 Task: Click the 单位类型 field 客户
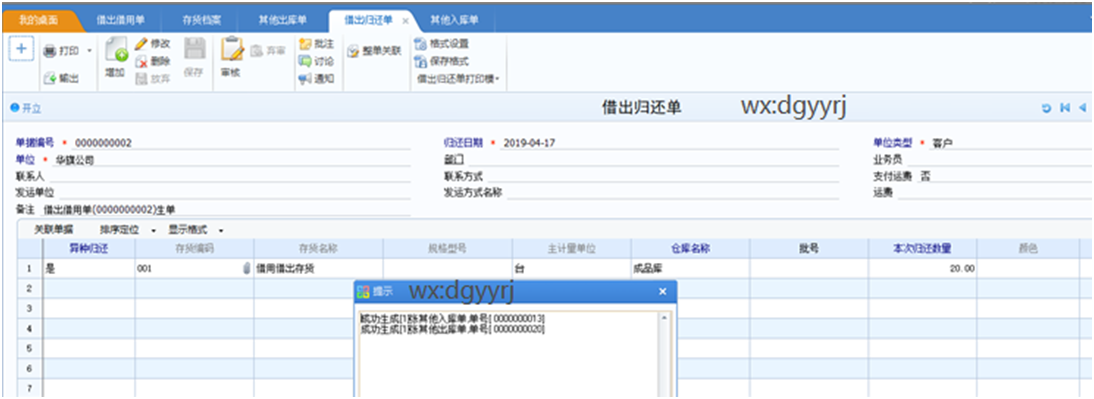coord(1011,143)
